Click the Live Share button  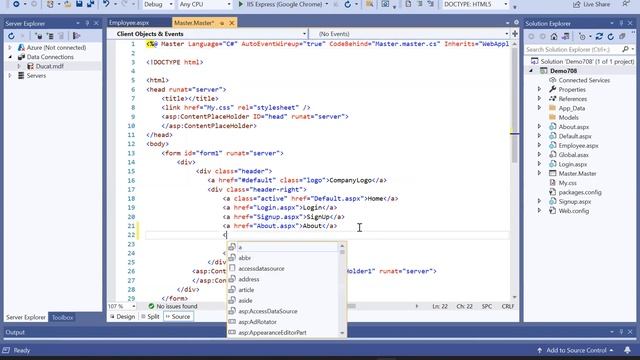(x=591, y=4)
